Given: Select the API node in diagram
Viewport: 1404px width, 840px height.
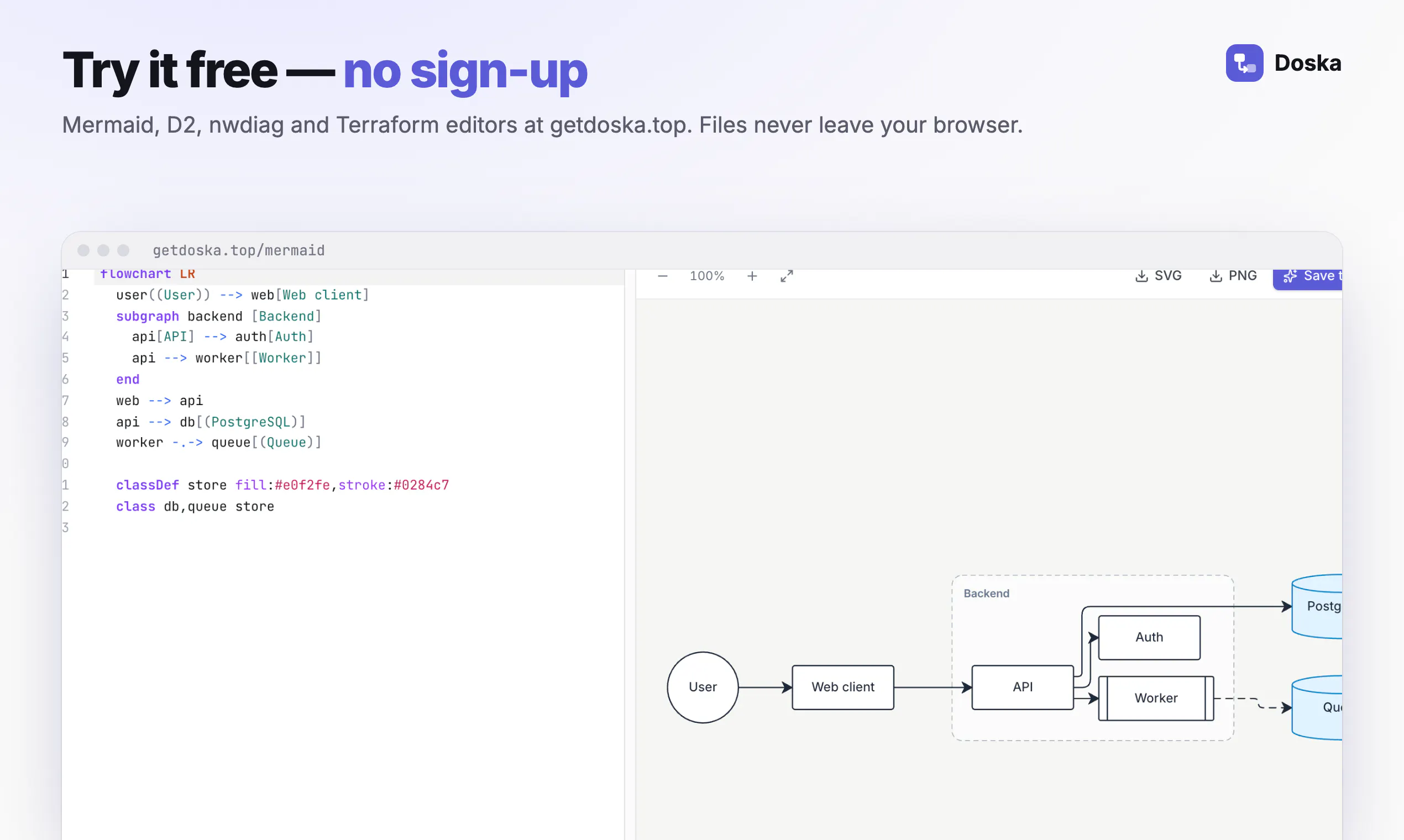Looking at the screenshot, I should (x=1023, y=687).
